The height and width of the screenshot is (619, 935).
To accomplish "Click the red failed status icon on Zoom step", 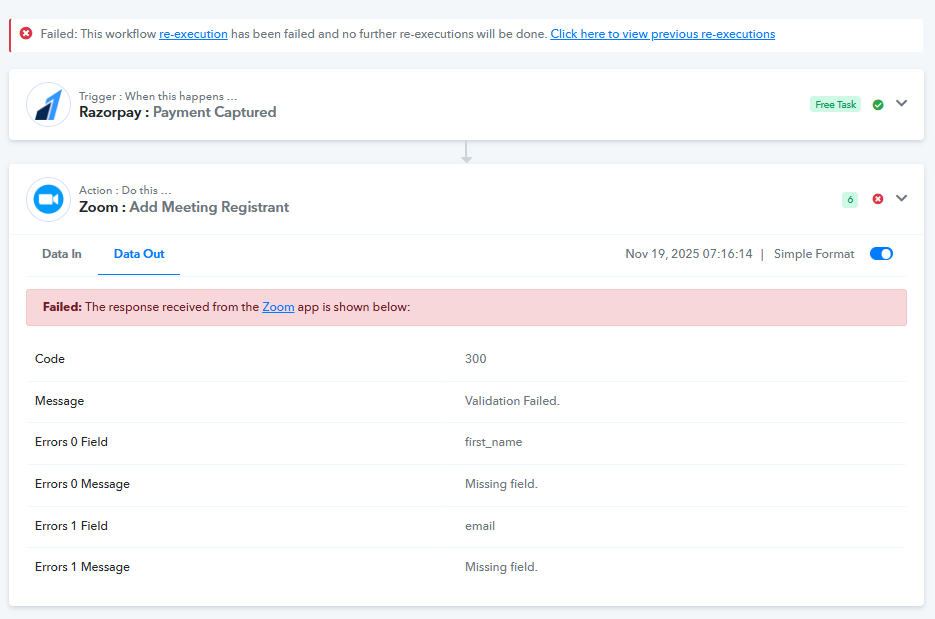I will 878,199.
